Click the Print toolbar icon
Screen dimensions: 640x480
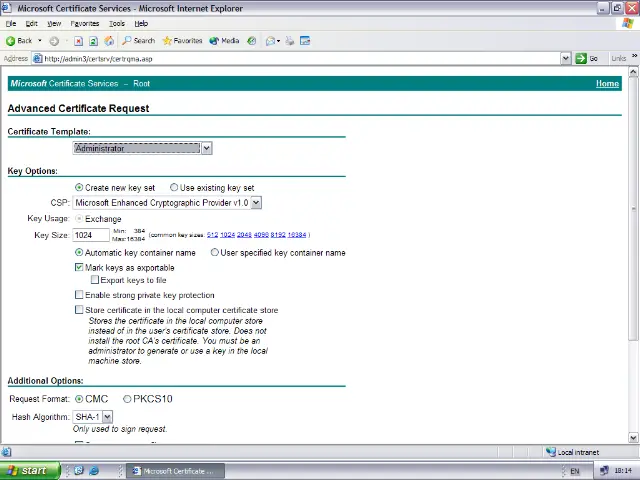point(290,41)
